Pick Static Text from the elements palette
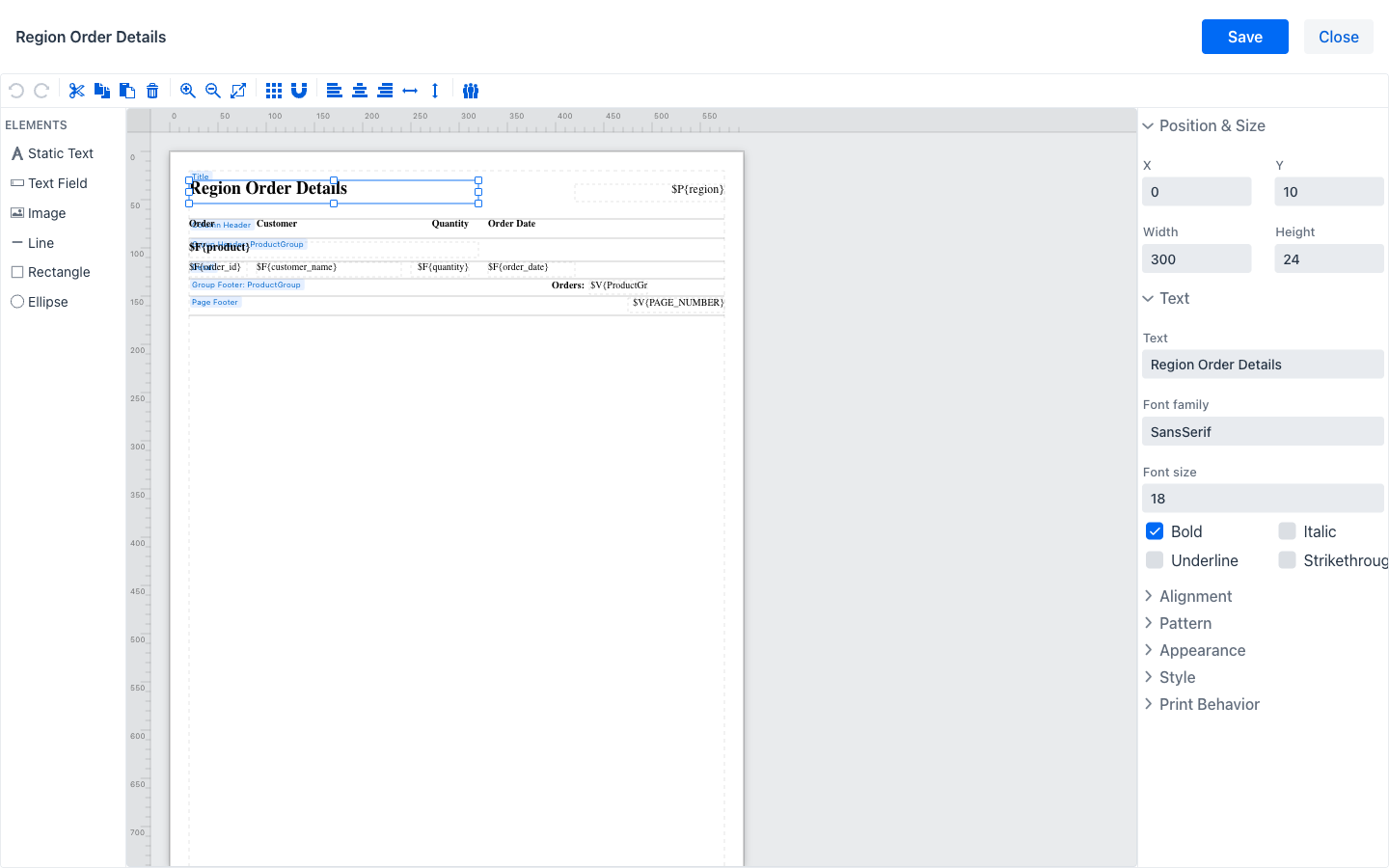The height and width of the screenshot is (868, 1389). coord(52,153)
